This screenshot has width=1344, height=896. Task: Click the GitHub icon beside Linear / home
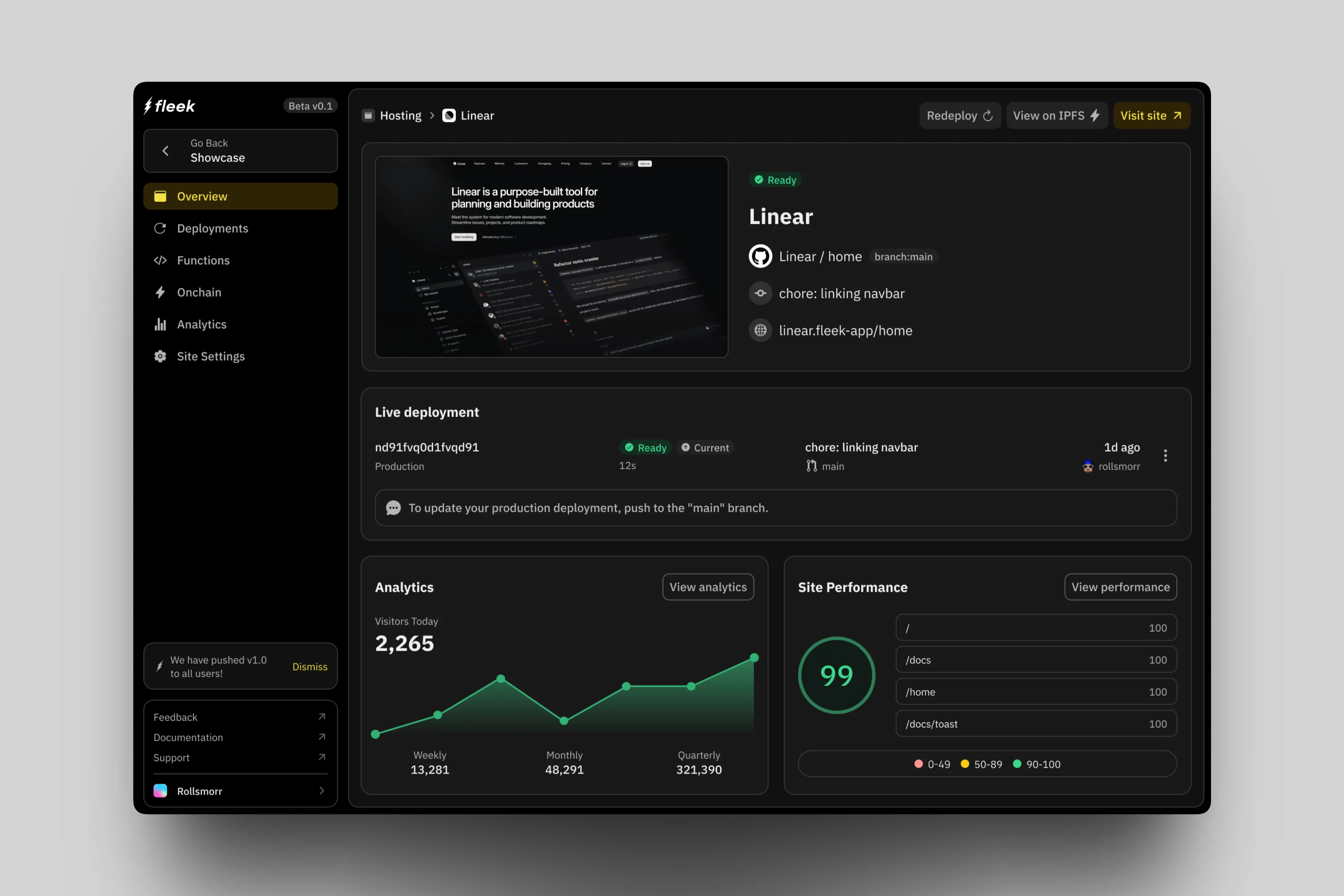click(x=760, y=256)
